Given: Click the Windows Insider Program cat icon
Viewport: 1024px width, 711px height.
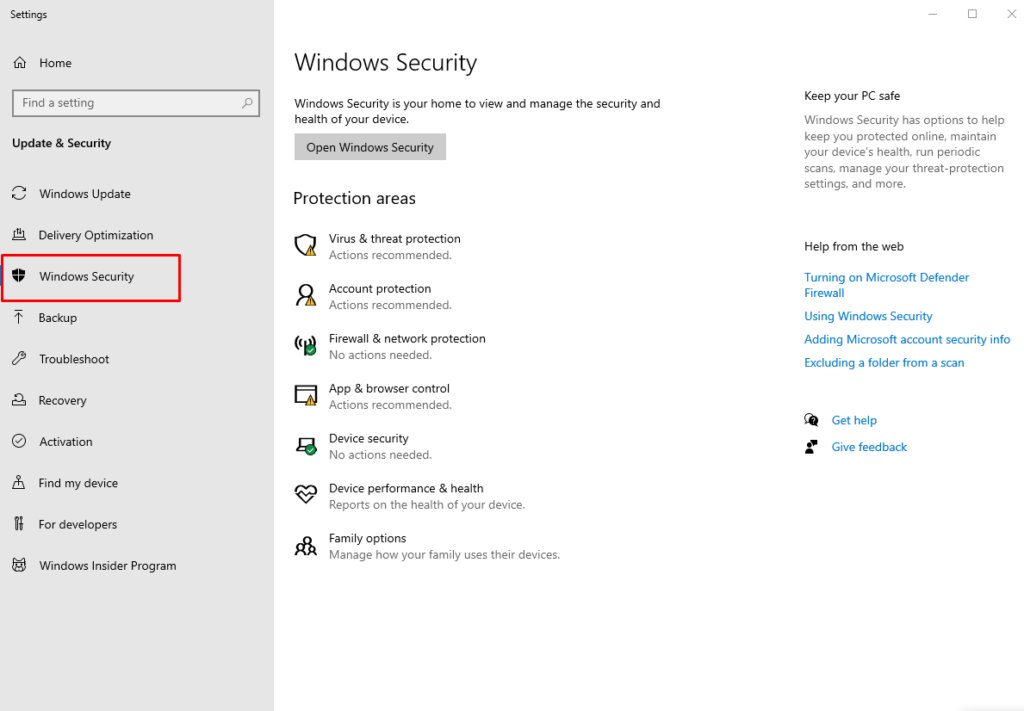Looking at the screenshot, I should tap(19, 565).
